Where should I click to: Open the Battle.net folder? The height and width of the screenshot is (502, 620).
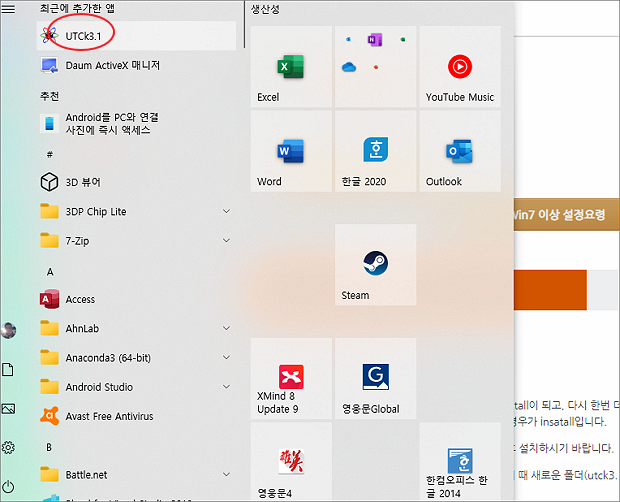136,475
